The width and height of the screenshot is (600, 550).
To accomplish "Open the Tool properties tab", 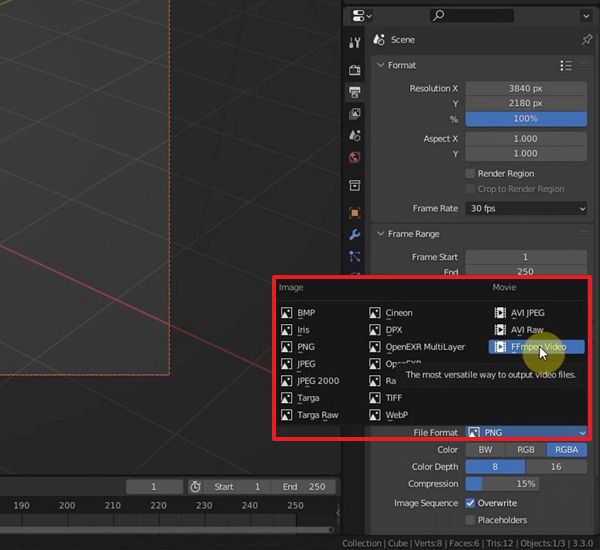I will (354, 42).
